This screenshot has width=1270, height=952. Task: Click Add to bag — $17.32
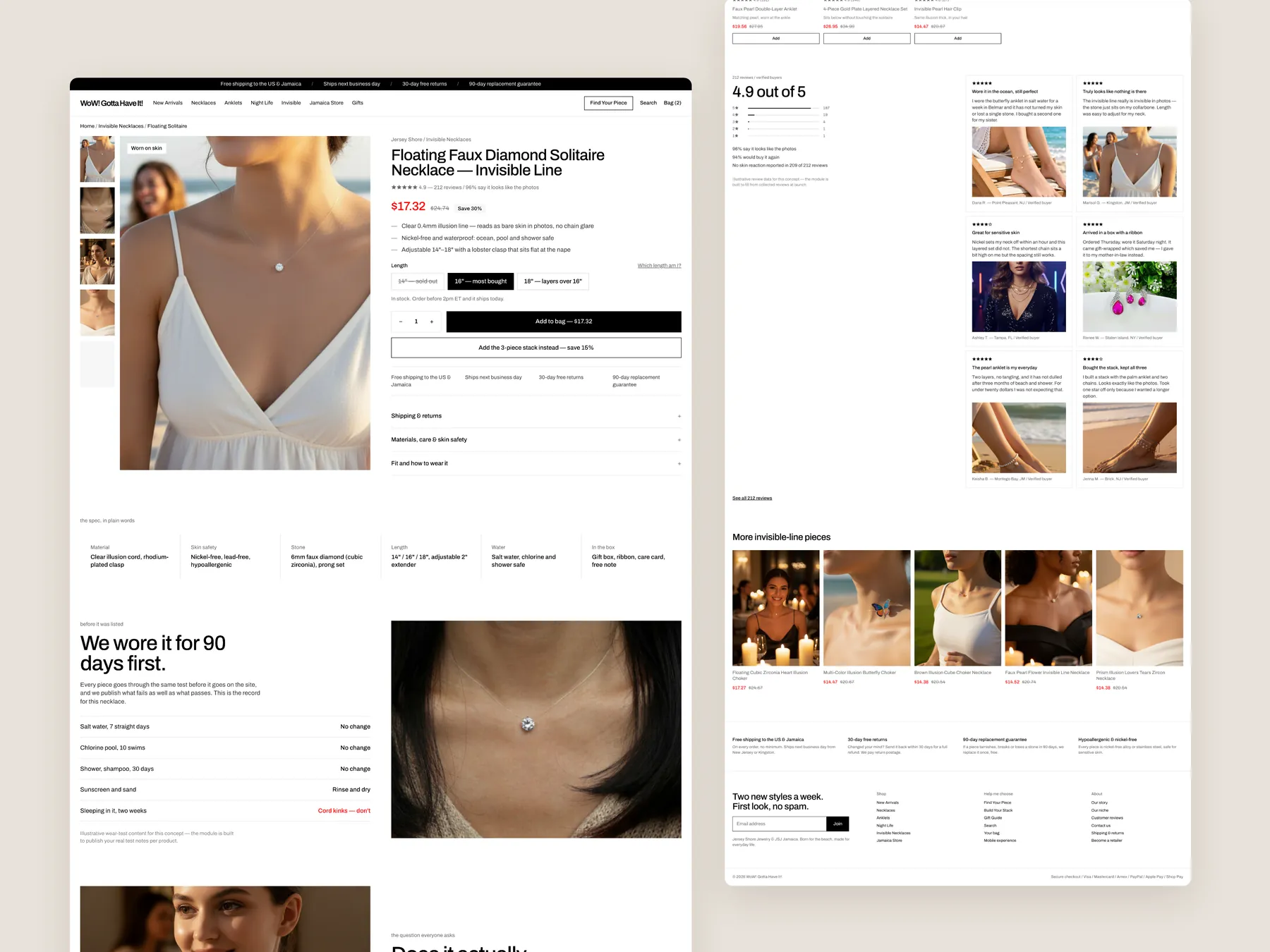[564, 322]
